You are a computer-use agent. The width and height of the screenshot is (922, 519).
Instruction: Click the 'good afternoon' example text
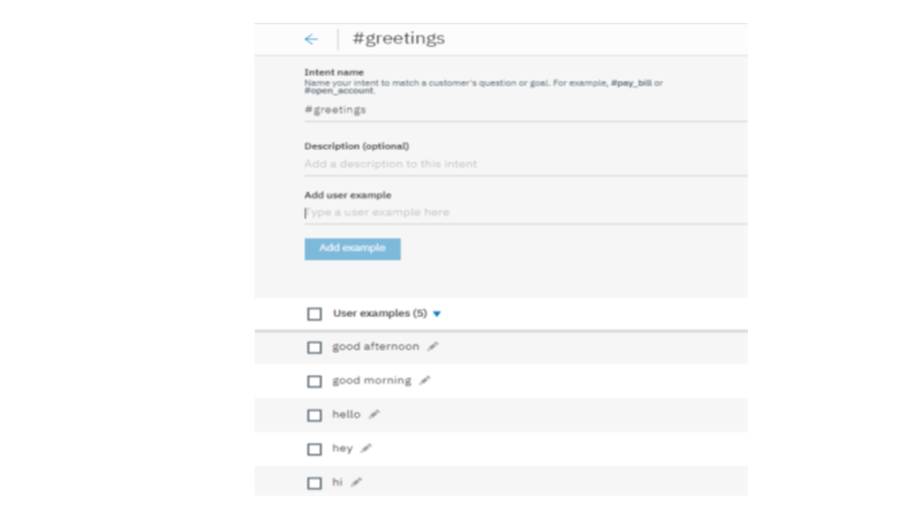[x=375, y=347]
